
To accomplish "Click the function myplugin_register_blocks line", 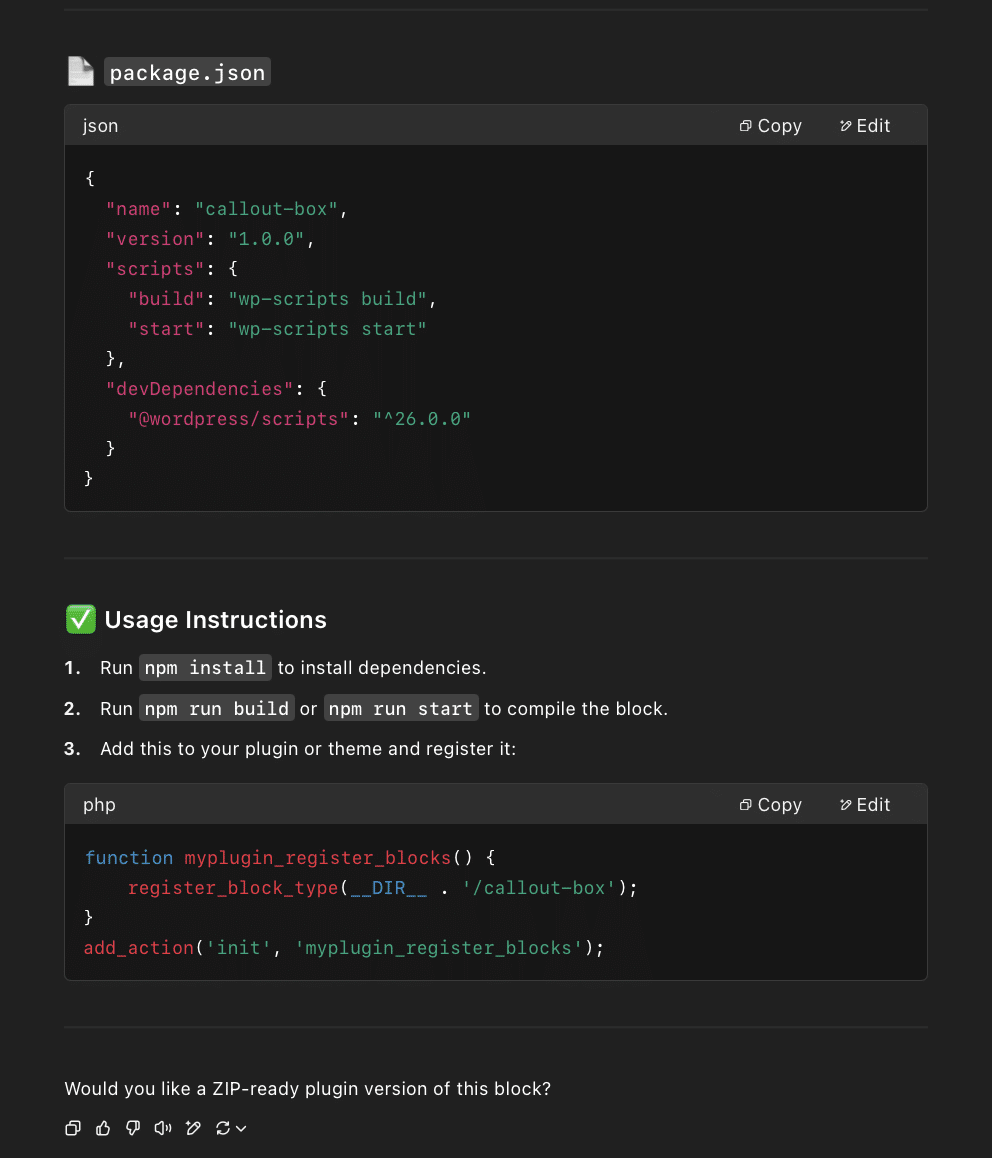I will pos(290,857).
